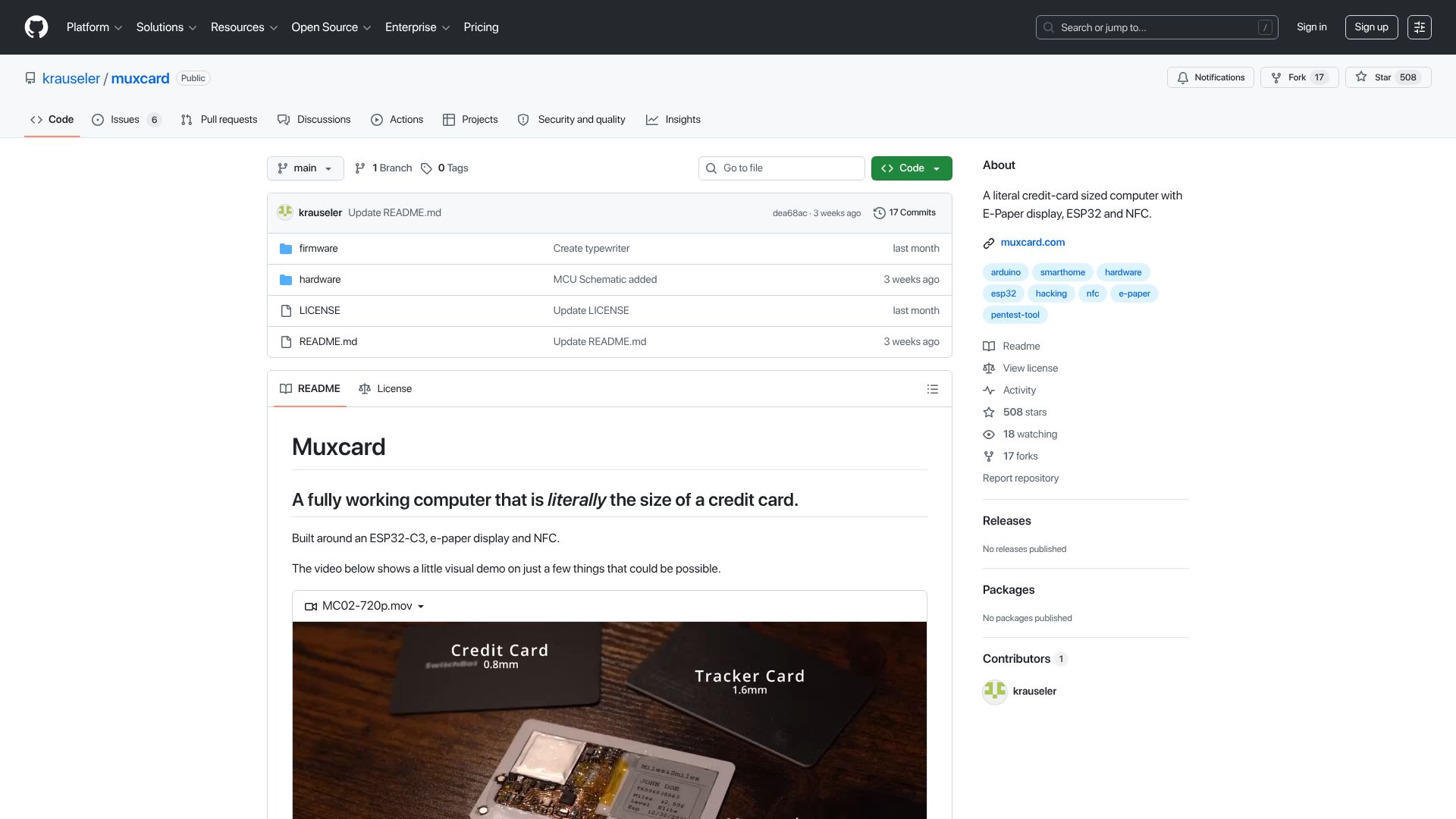Open the hardware folder

click(x=320, y=280)
